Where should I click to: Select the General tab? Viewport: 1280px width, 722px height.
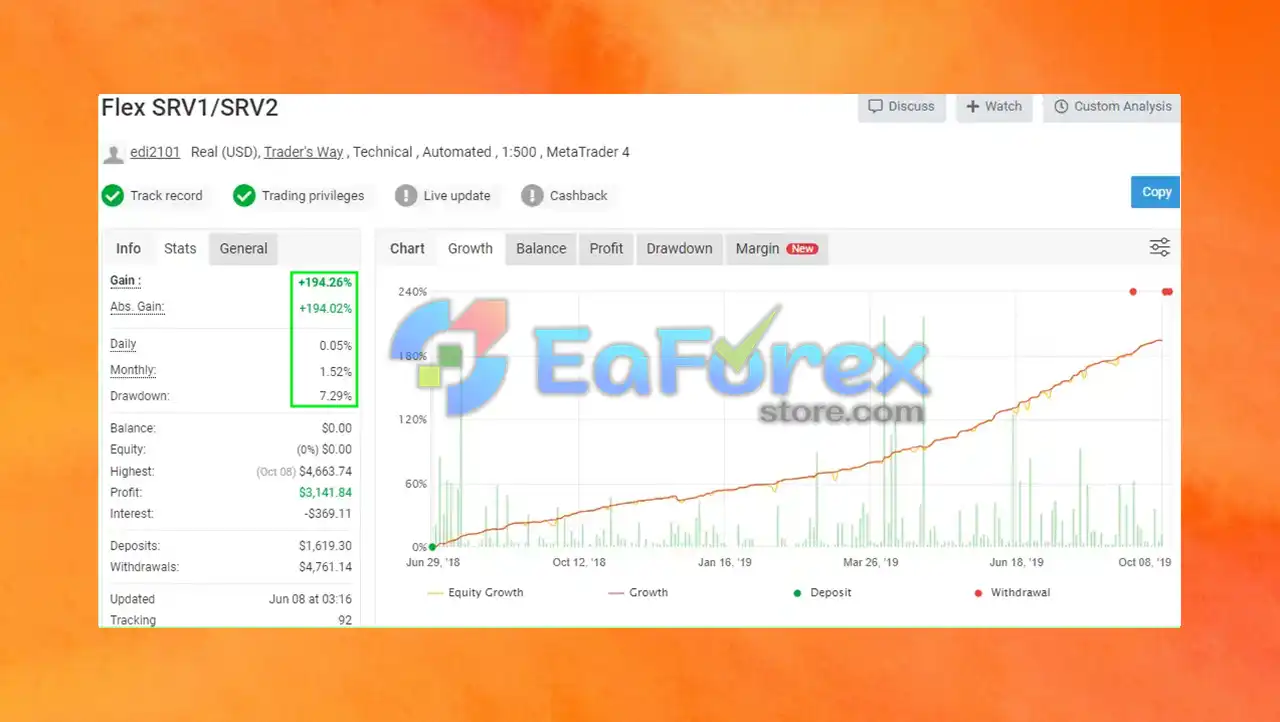point(243,249)
